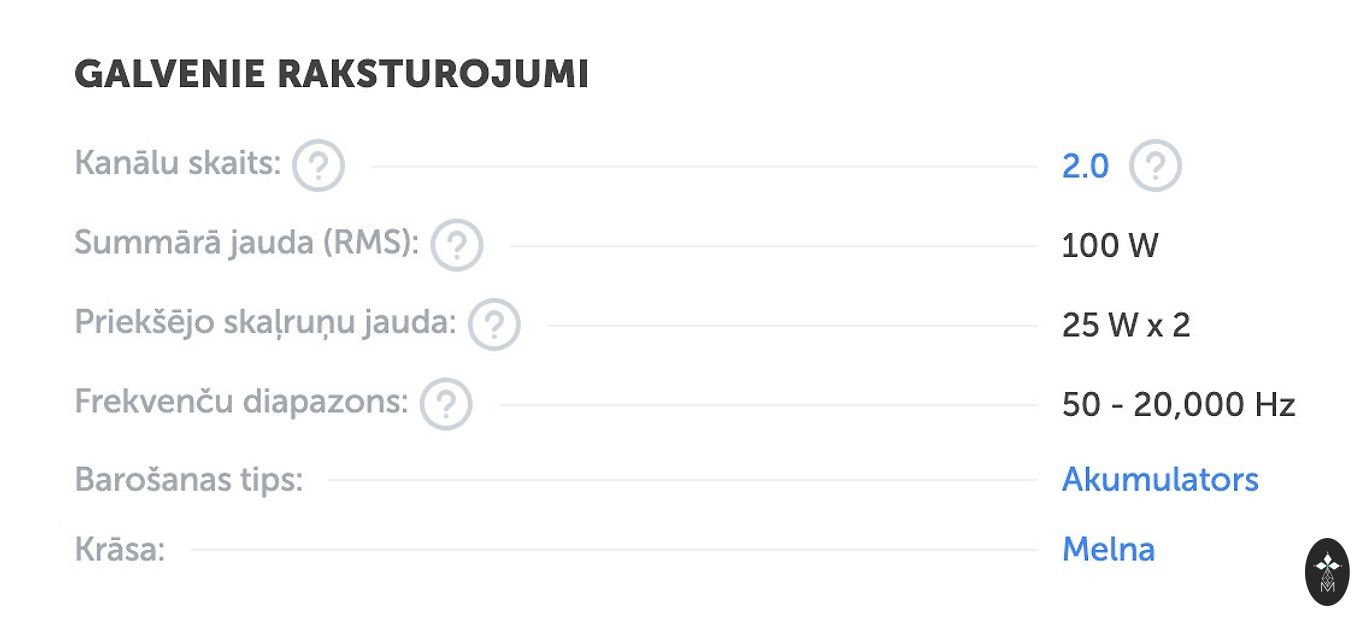Click help icon beside Kanālu skaits label

[x=318, y=165]
